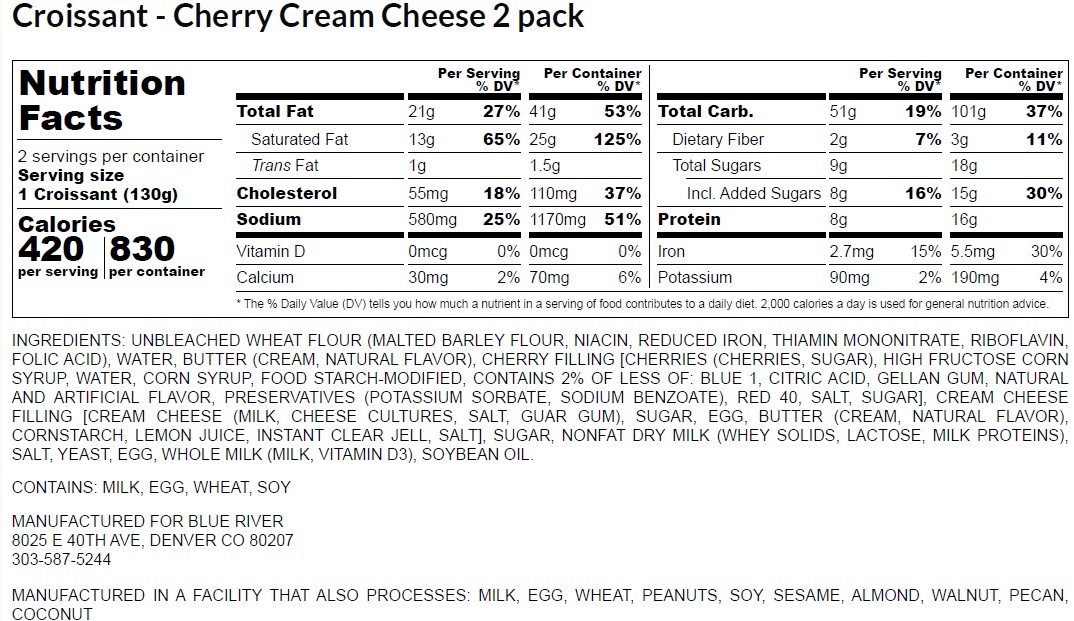Click the Denver street address line
Image resolution: width=1074 pixels, height=621 pixels.
pos(152,540)
